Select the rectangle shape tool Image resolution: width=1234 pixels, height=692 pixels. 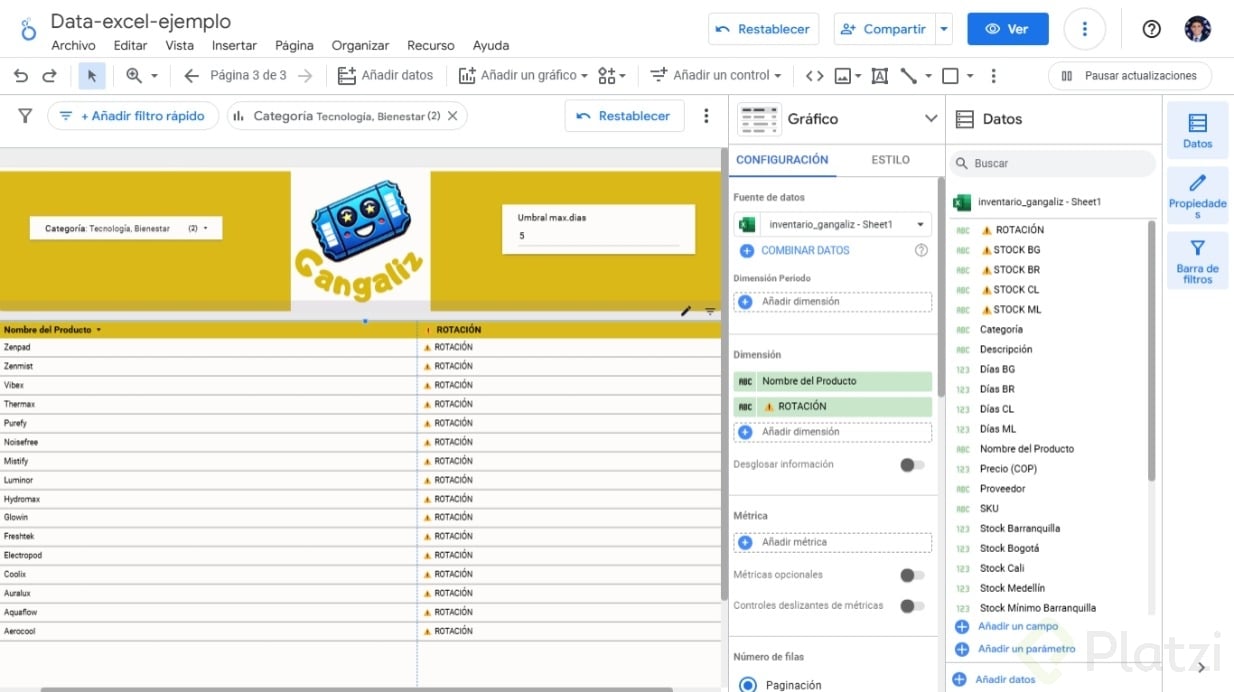pos(950,76)
